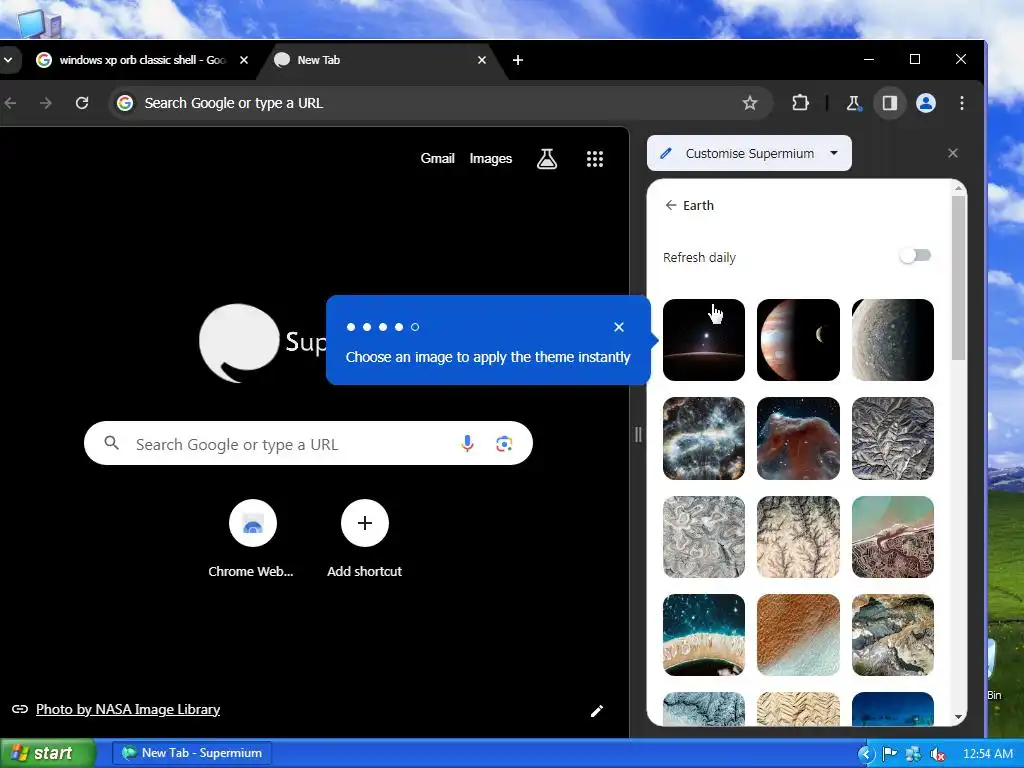The width and height of the screenshot is (1024, 768).
Task: Pick the brown and grey rocky mountains thumbnail
Action: coord(893,635)
